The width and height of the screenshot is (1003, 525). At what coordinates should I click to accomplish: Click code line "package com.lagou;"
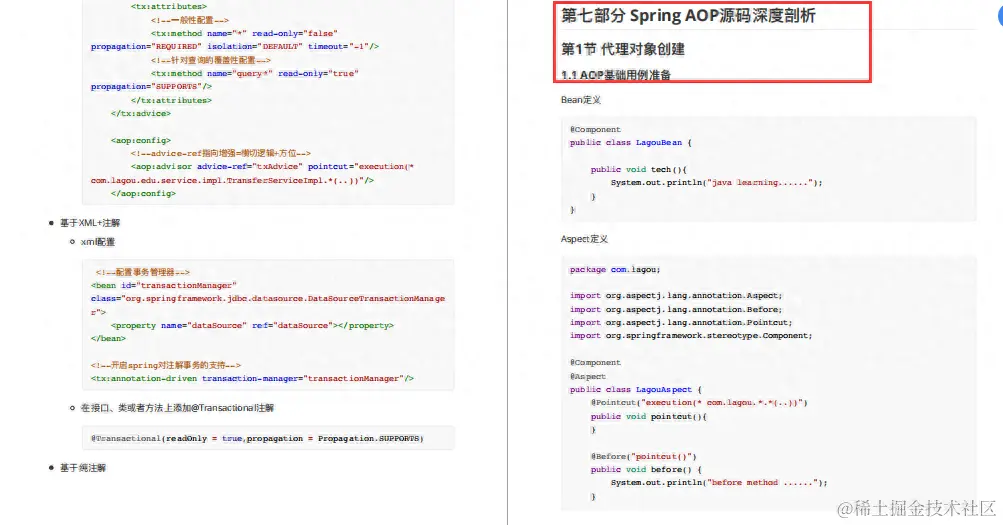click(615, 270)
